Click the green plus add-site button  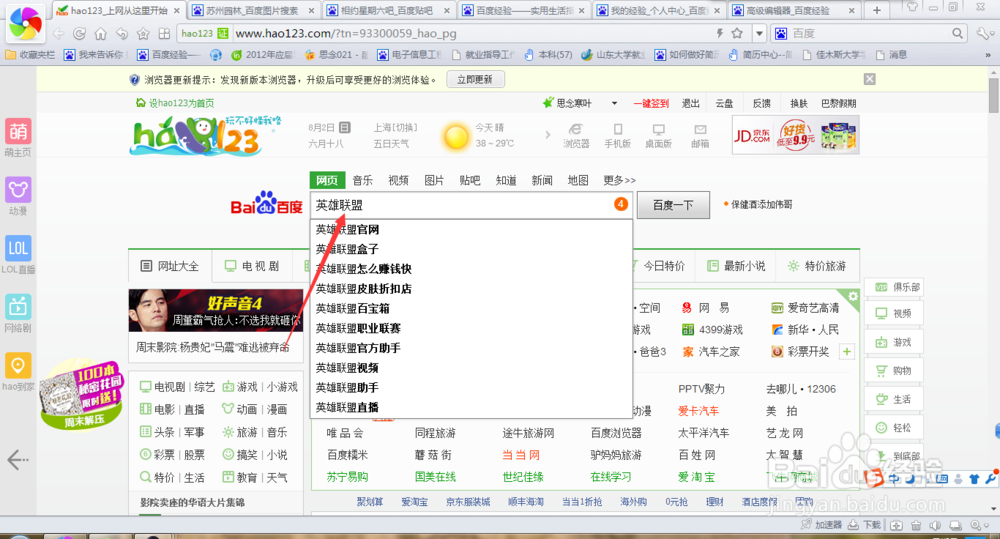click(x=847, y=351)
